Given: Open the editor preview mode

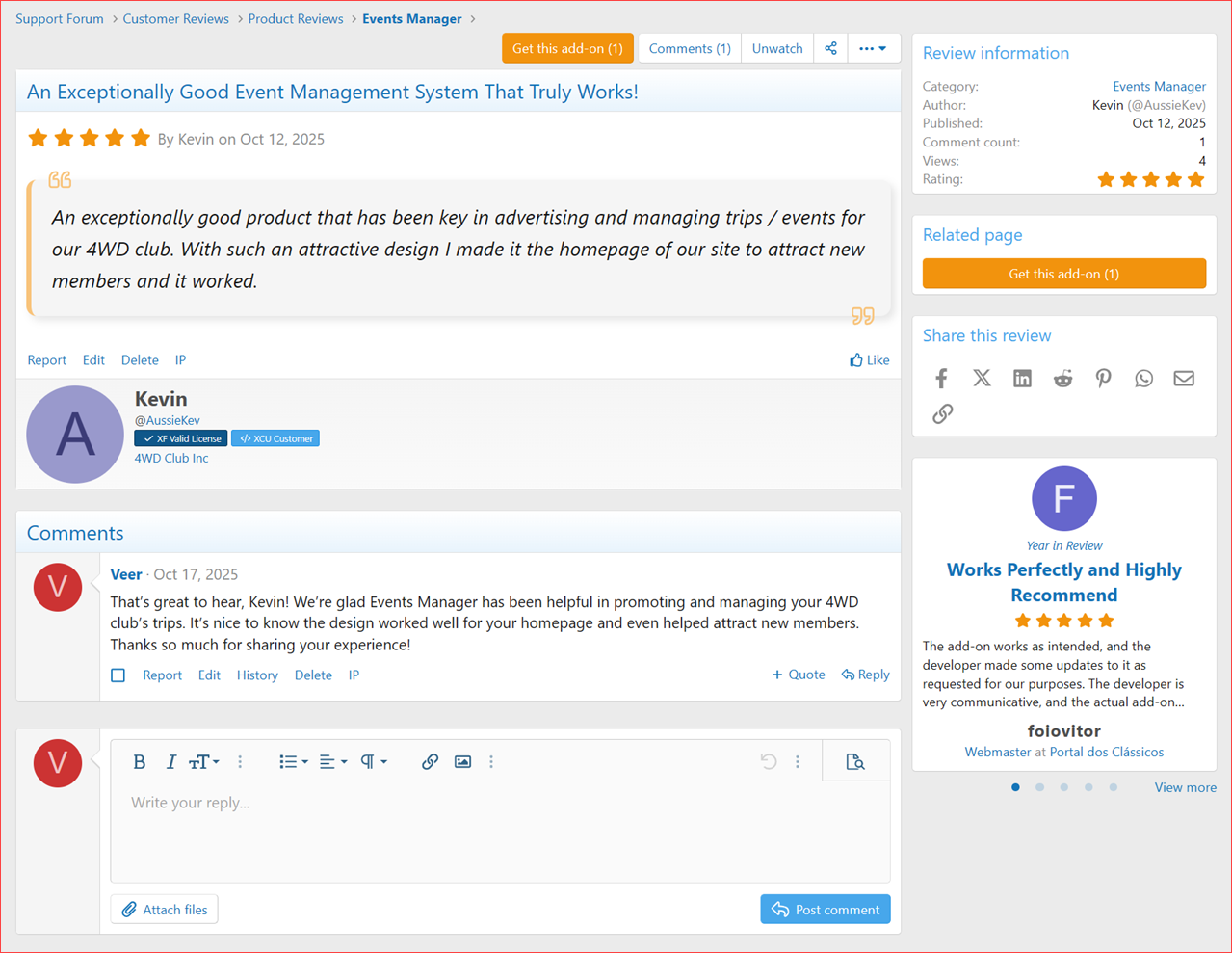Looking at the screenshot, I should click(x=855, y=761).
